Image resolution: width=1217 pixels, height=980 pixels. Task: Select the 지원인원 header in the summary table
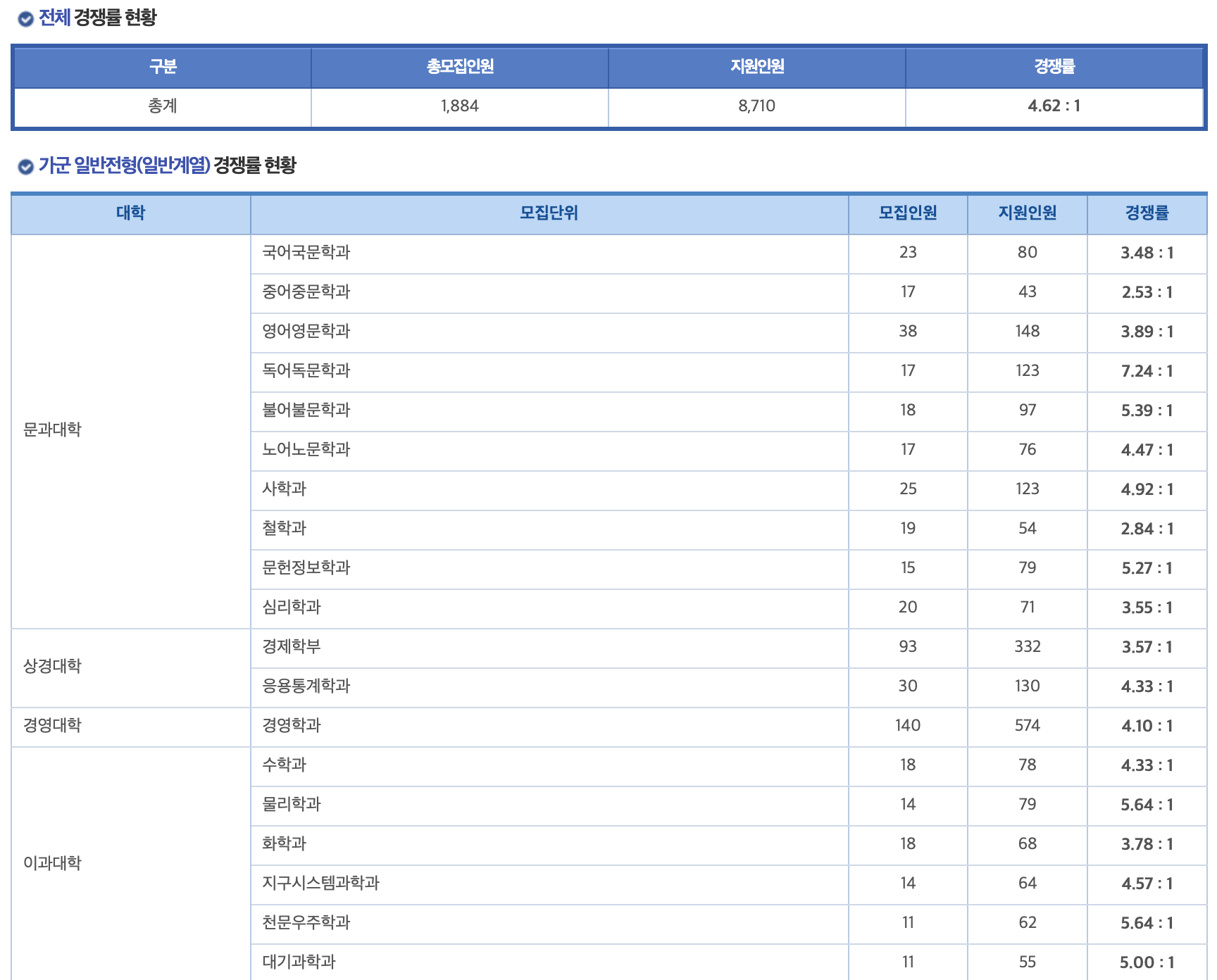click(756, 67)
